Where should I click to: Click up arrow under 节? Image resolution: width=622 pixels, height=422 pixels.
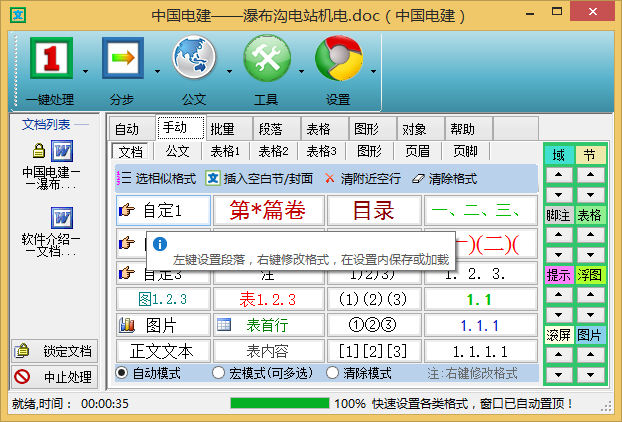590,175
